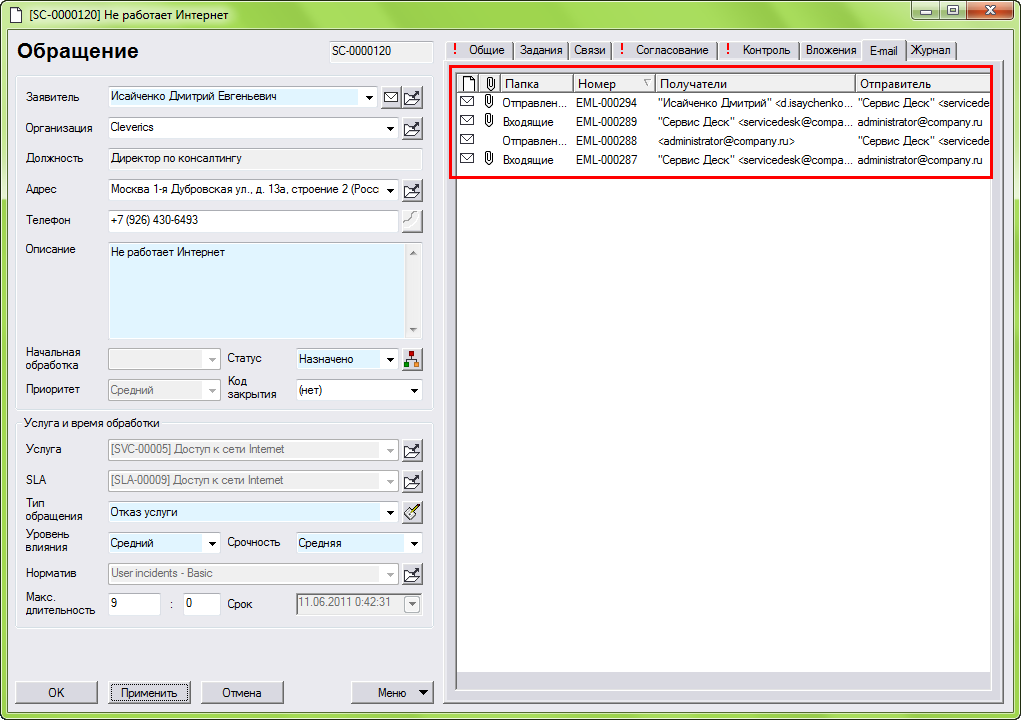Image resolution: width=1021 pixels, height=720 pixels.
Task: Switch to the Вложения tab
Action: (x=831, y=50)
